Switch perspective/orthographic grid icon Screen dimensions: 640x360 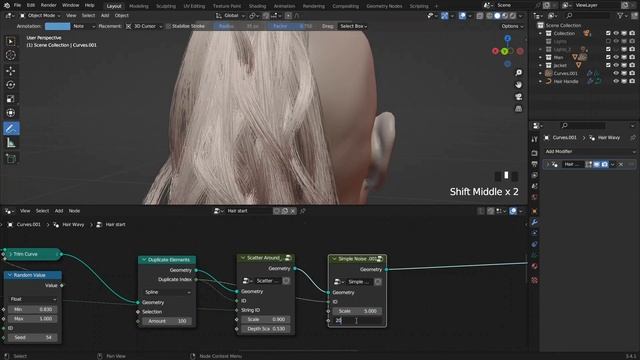click(518, 109)
